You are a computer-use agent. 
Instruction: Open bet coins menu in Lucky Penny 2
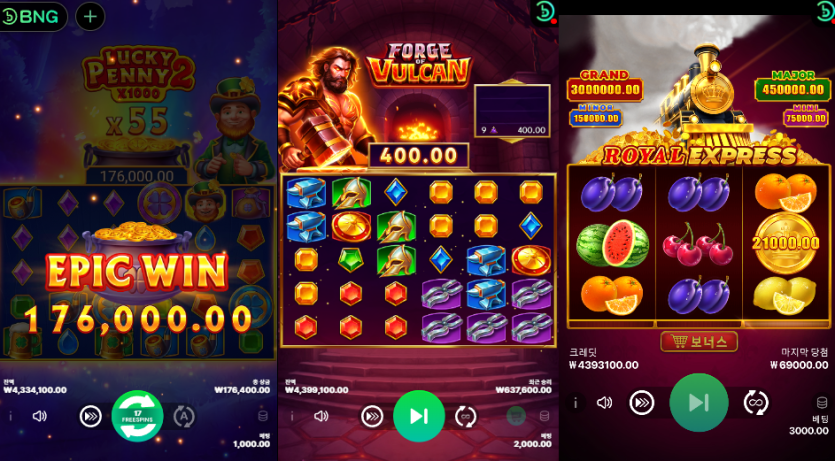(x=263, y=416)
